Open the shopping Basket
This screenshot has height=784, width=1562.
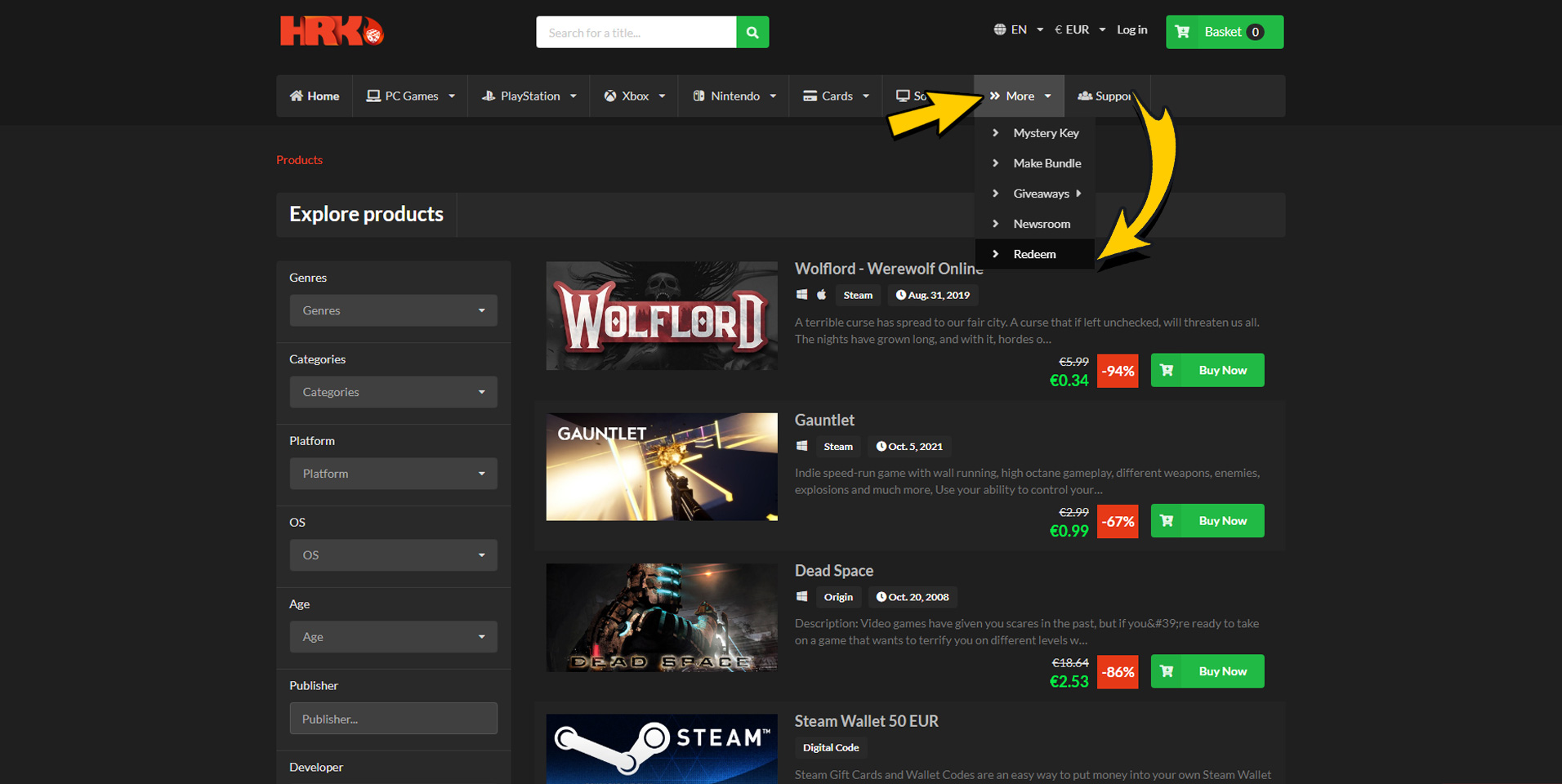pyautogui.click(x=1224, y=32)
